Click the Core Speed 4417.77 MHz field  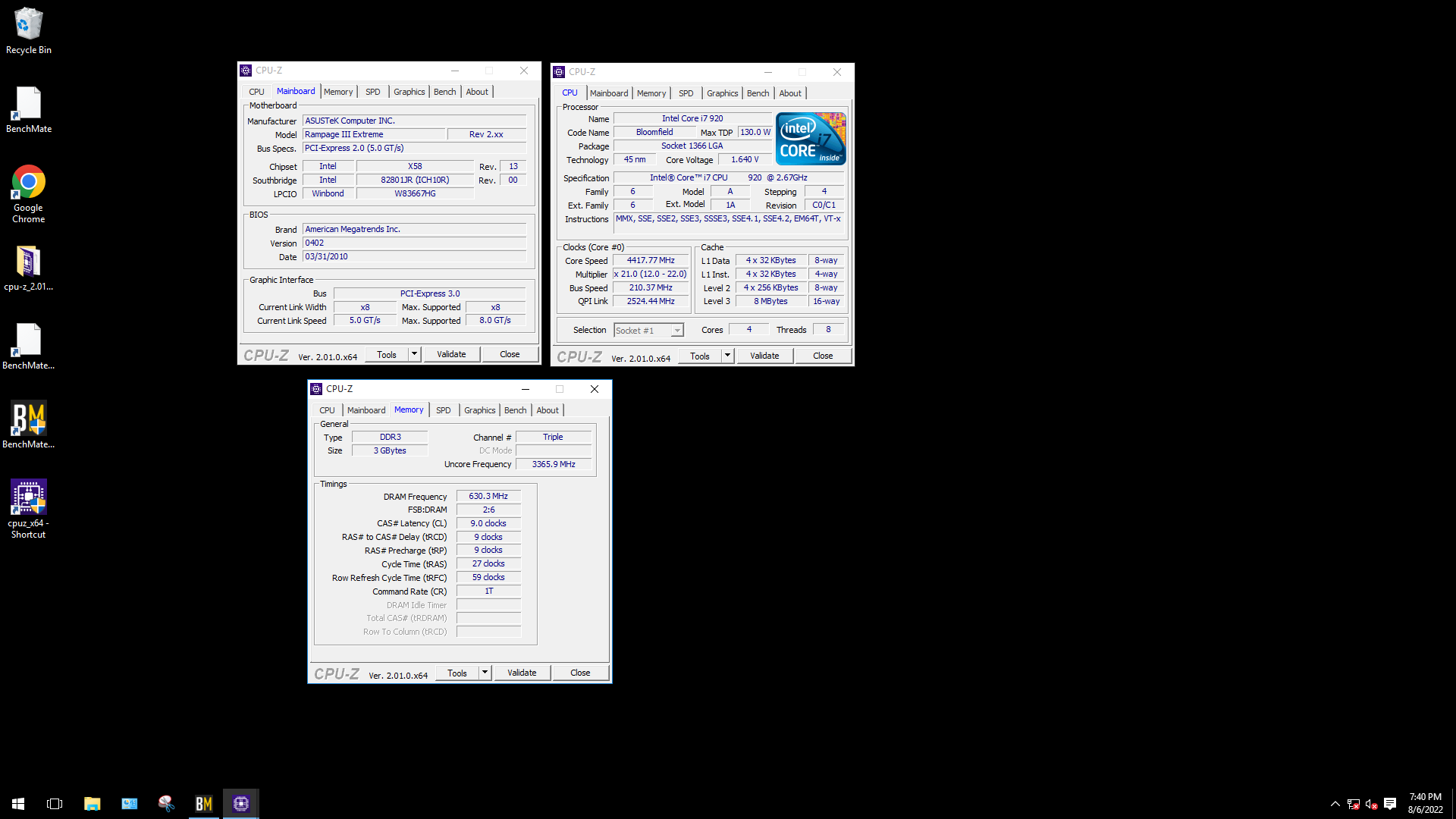[x=651, y=260]
